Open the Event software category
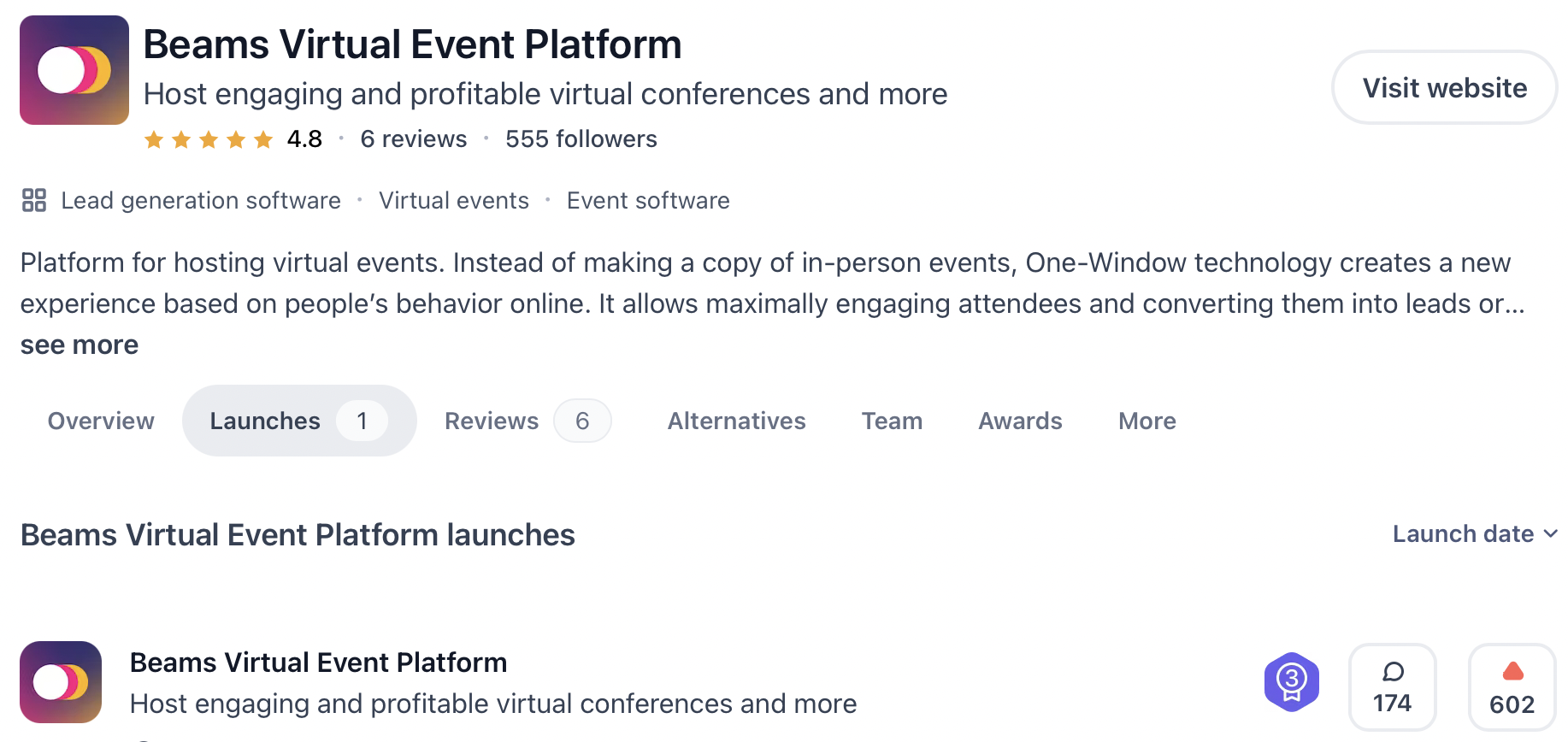This screenshot has width=1568, height=742. click(x=648, y=201)
